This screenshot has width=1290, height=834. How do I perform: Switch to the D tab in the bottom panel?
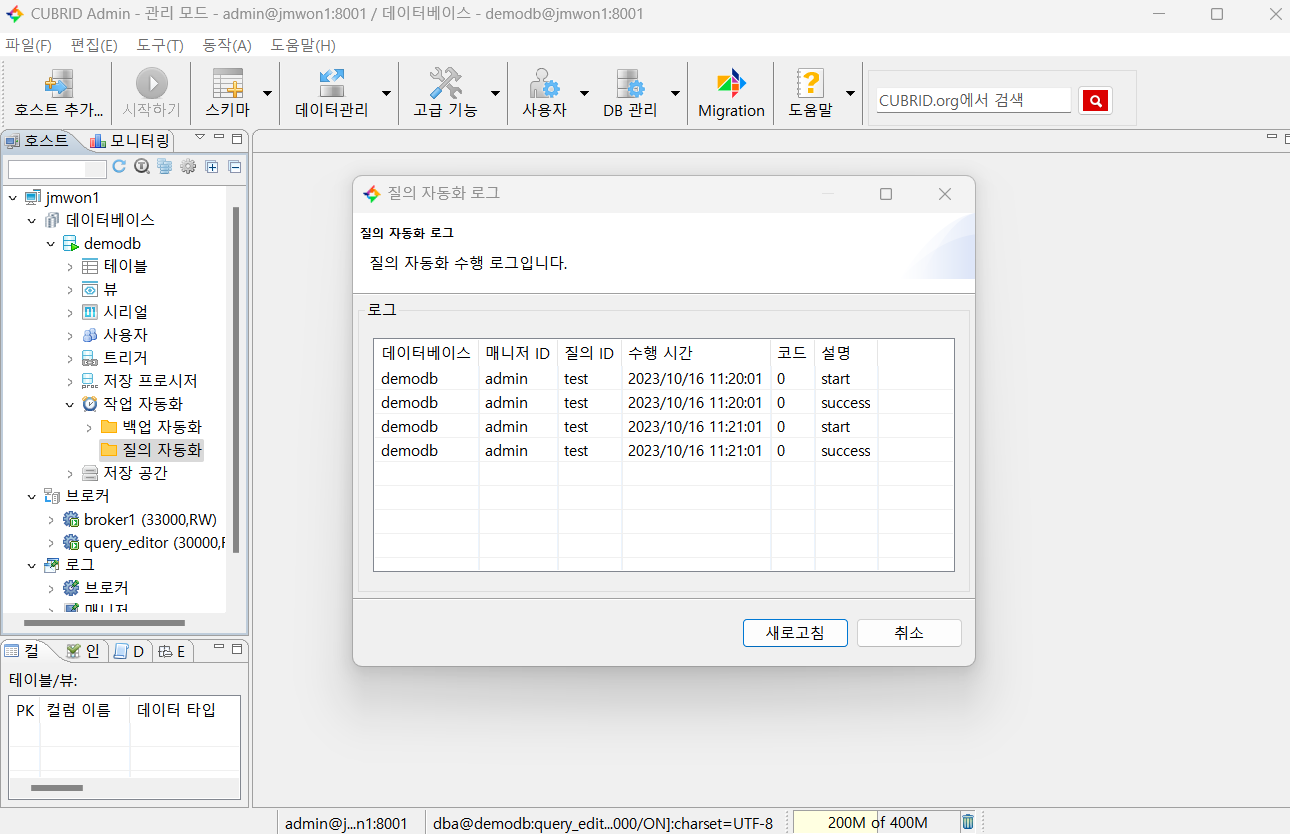(129, 651)
